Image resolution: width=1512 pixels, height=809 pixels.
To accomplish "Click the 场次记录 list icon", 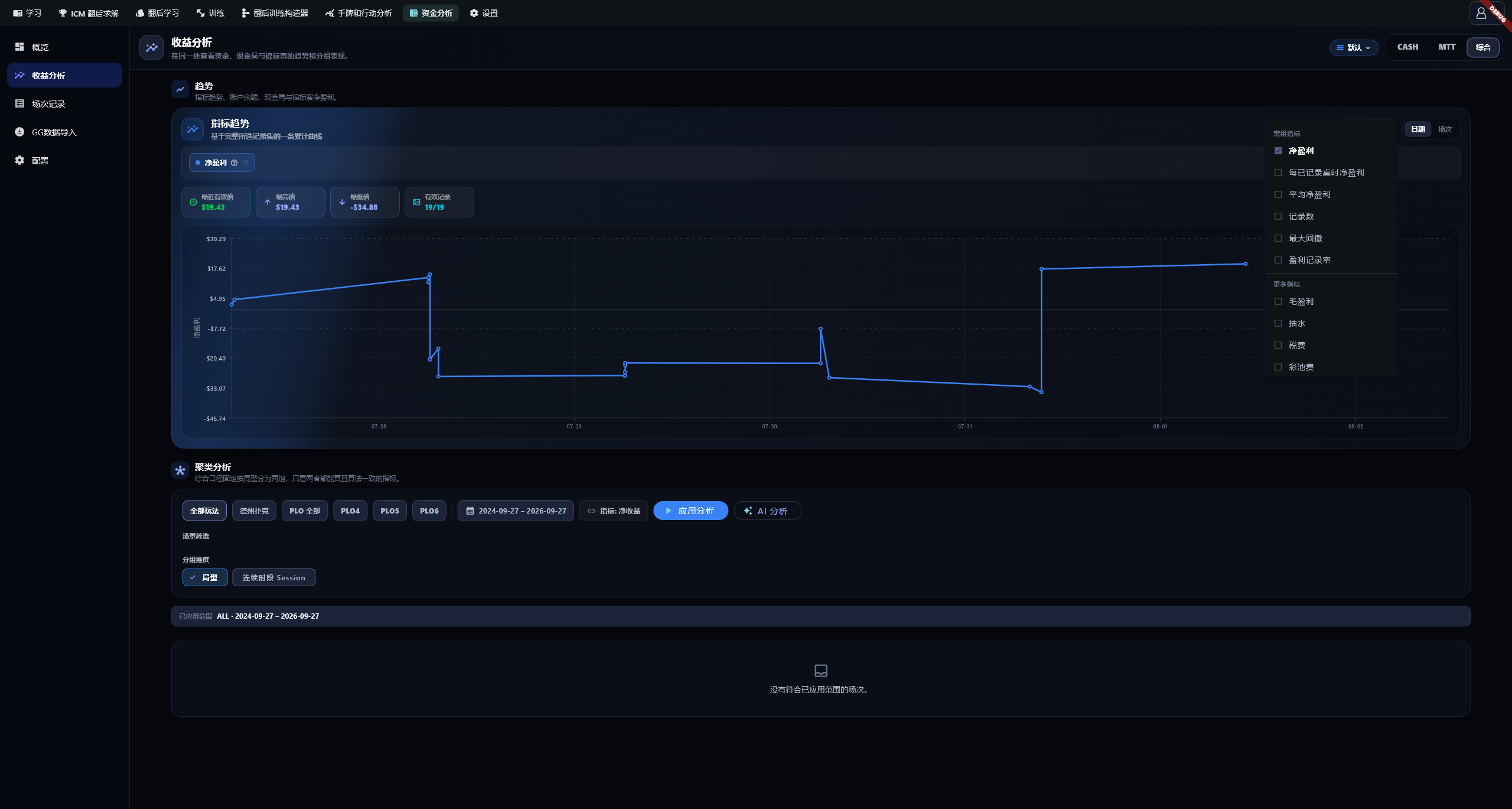I will pos(19,103).
